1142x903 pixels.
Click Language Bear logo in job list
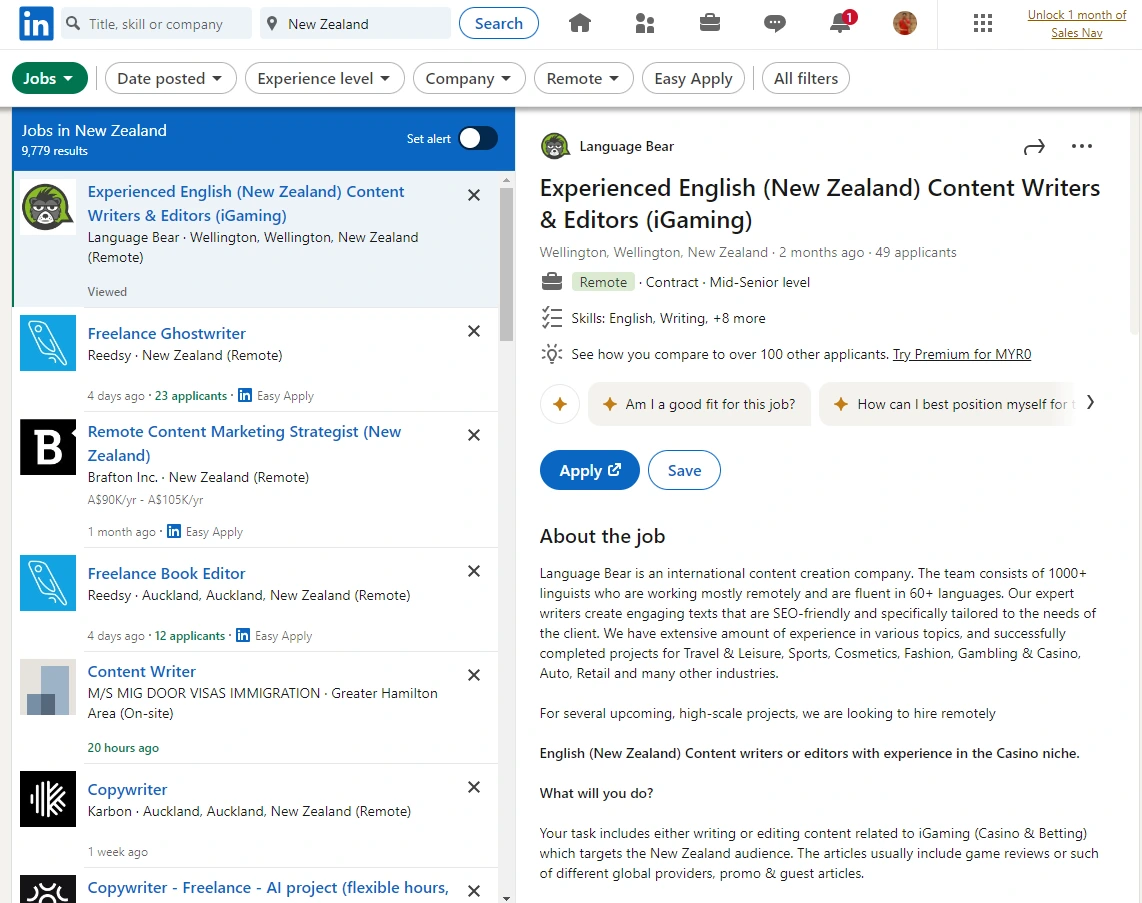[47, 207]
